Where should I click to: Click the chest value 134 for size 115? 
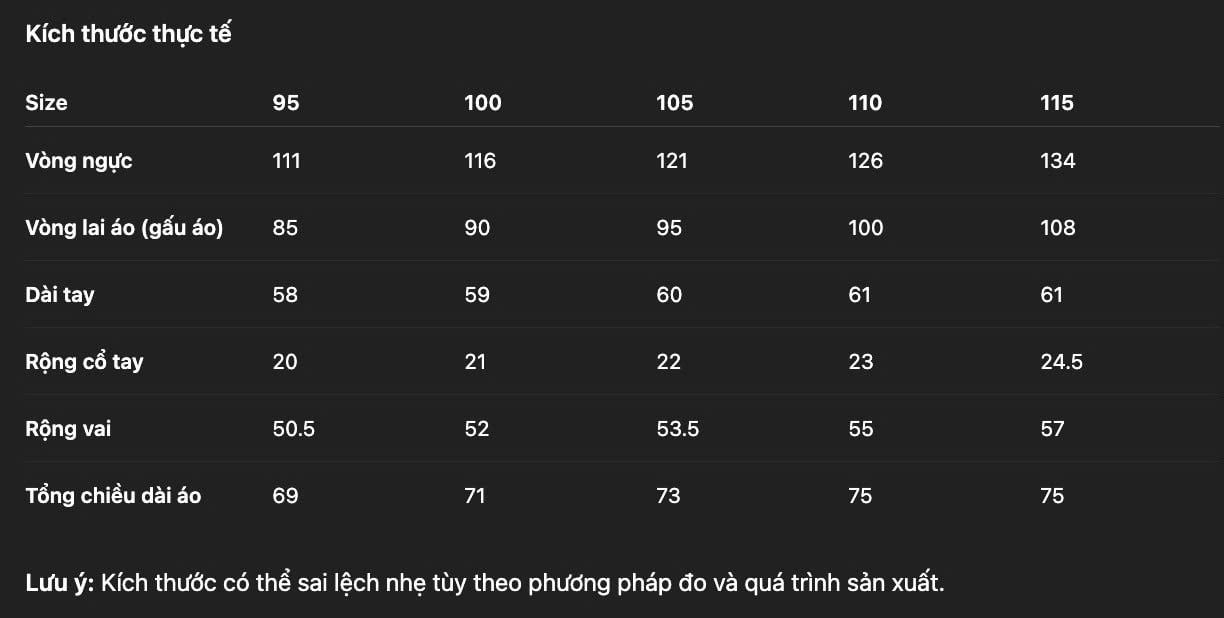point(1058,161)
